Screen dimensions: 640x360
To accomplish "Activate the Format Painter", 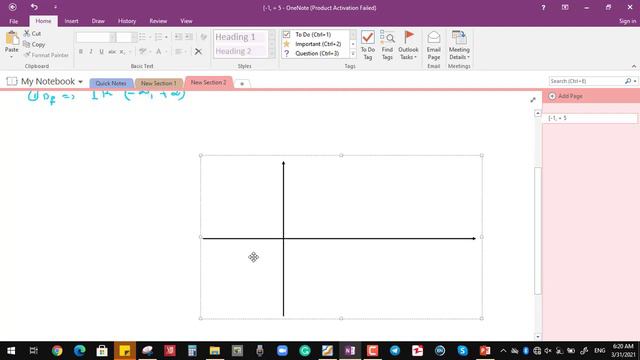I will tap(46, 55).
